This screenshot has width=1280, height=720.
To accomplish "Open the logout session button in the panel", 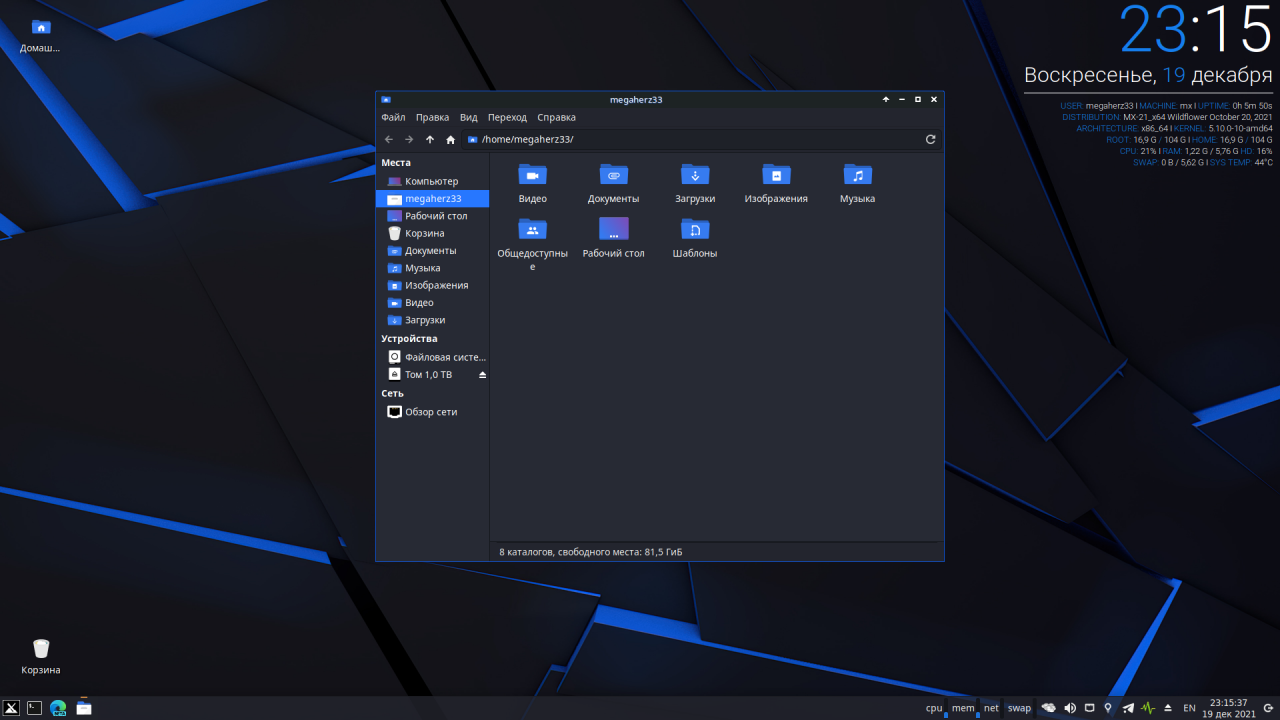I will (1268, 708).
